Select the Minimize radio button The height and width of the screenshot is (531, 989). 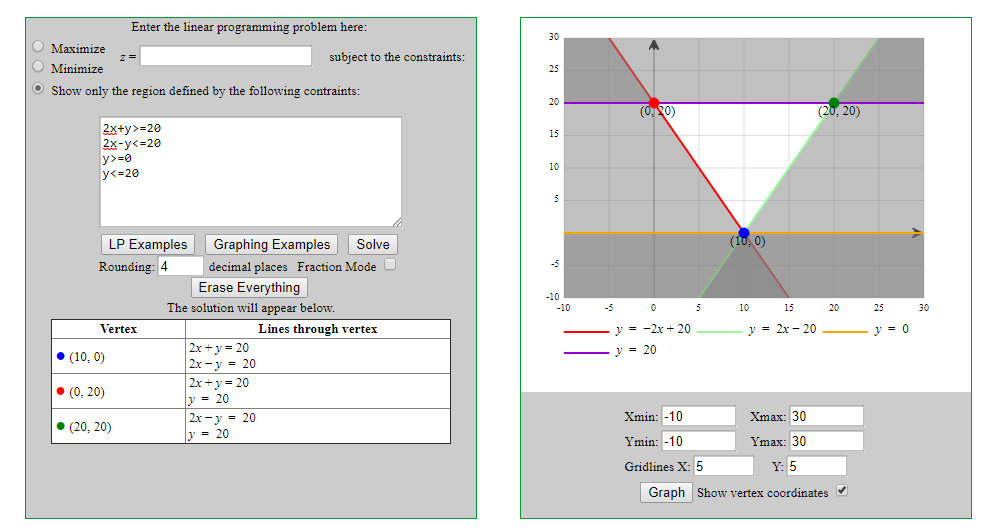click(x=38, y=67)
